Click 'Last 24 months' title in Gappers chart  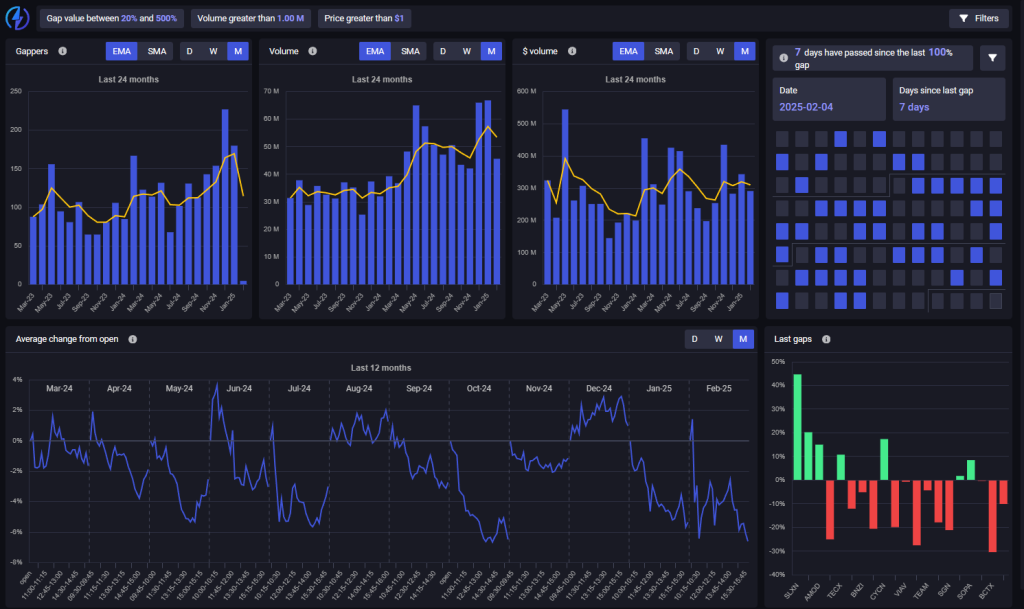129,80
